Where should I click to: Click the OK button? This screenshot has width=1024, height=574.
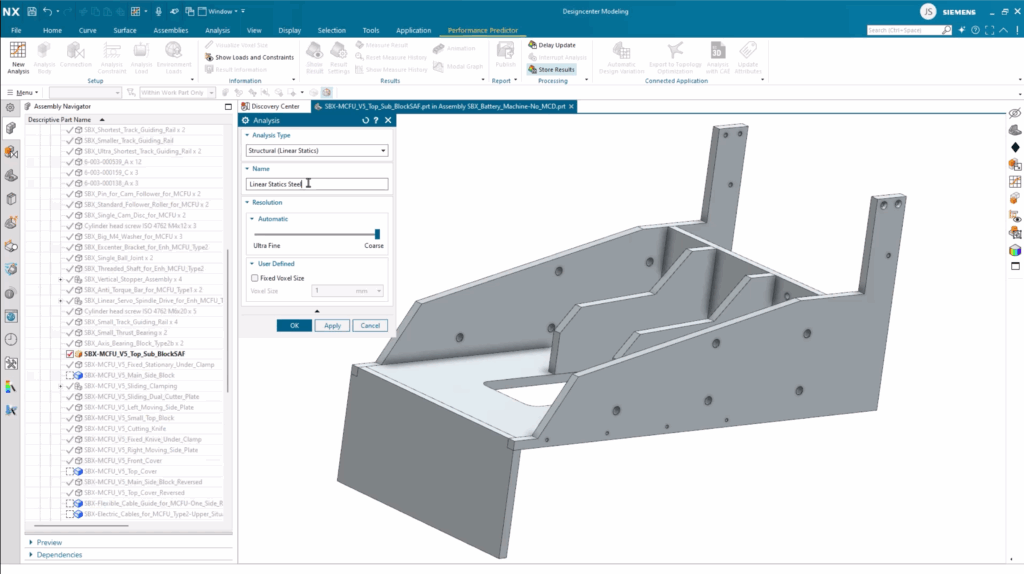coord(294,326)
